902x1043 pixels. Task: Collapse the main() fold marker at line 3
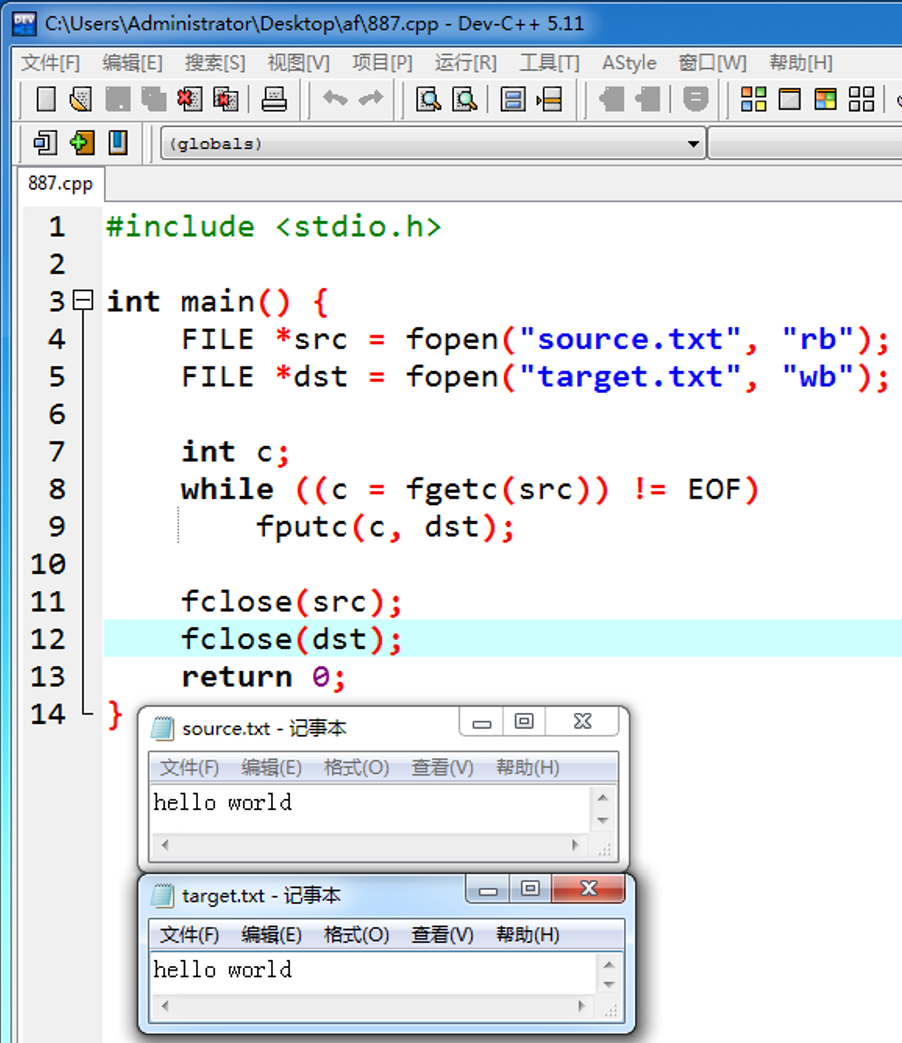pos(83,300)
